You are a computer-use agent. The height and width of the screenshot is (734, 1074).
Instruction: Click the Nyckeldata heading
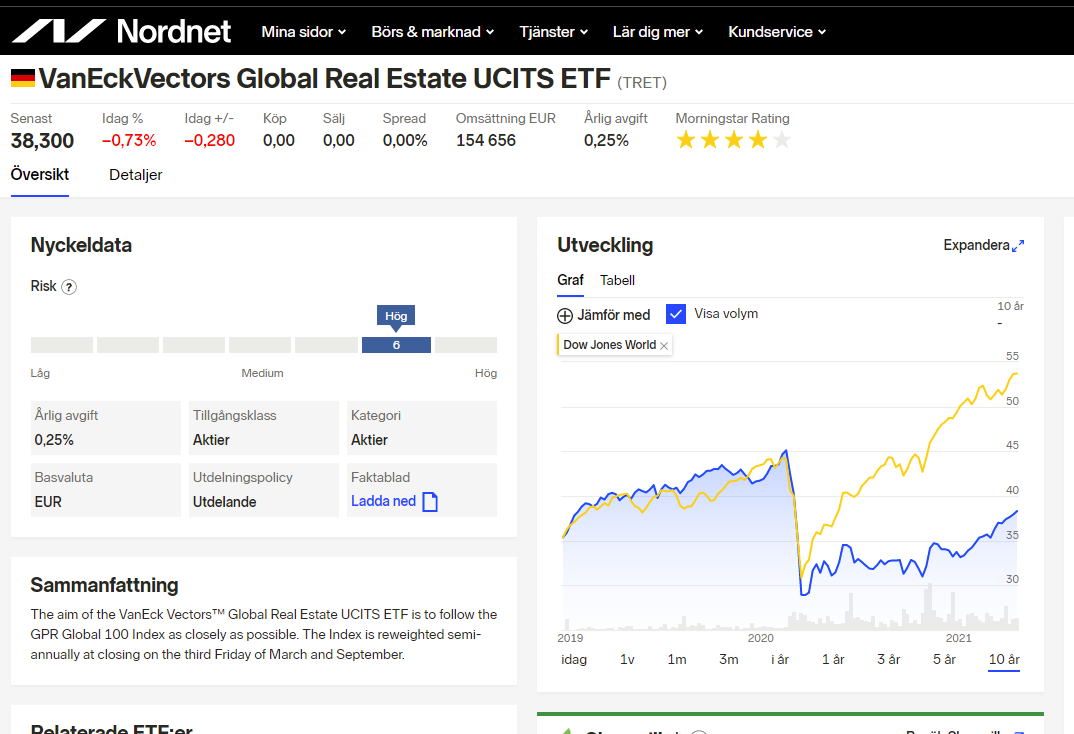(82, 245)
